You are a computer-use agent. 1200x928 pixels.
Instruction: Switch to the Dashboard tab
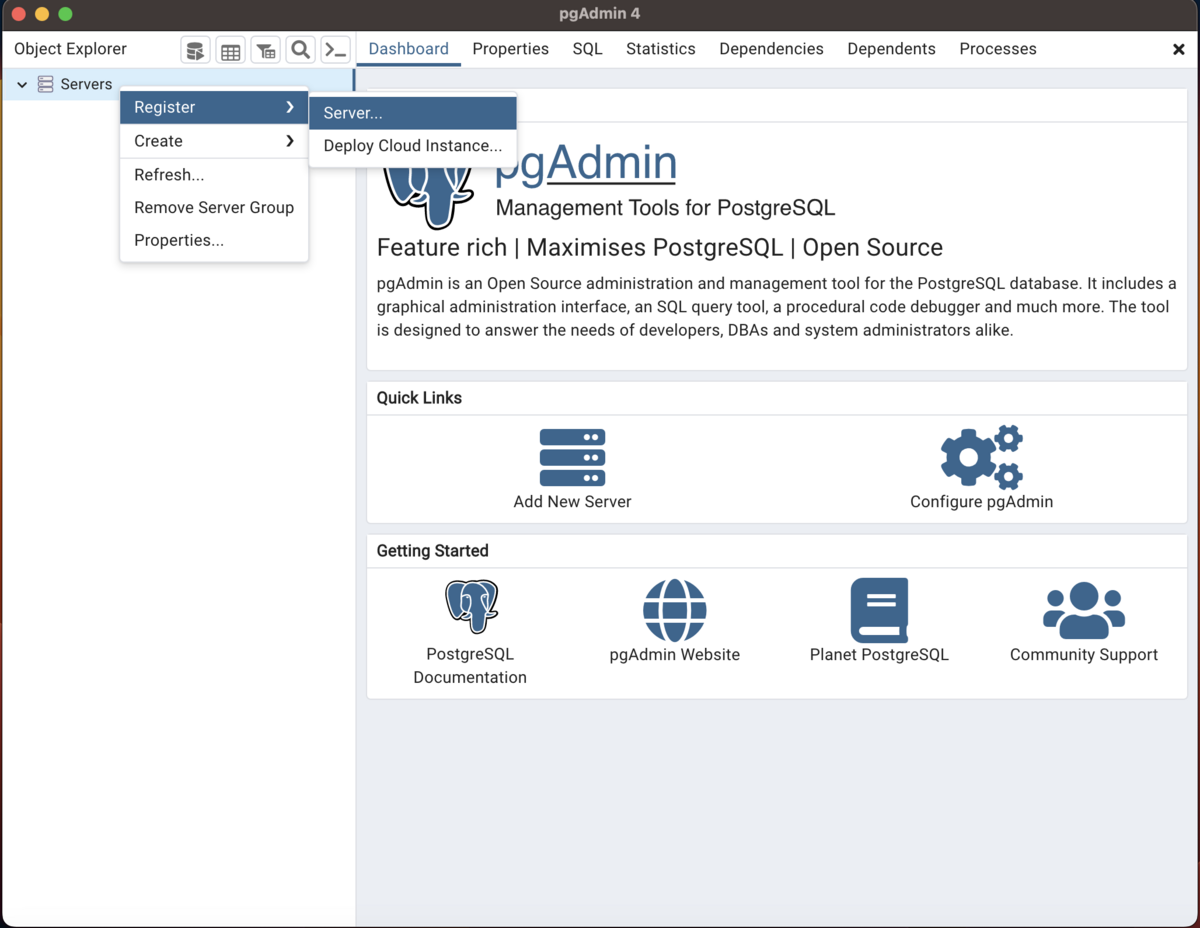click(x=409, y=49)
